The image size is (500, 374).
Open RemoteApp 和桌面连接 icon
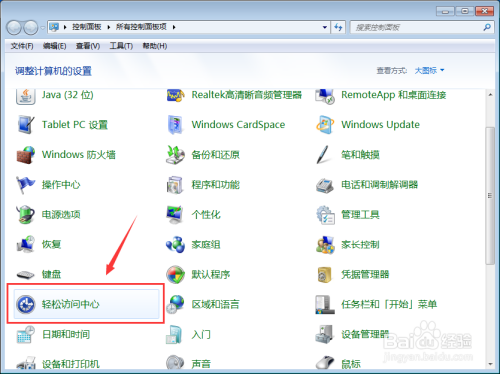(x=325, y=96)
